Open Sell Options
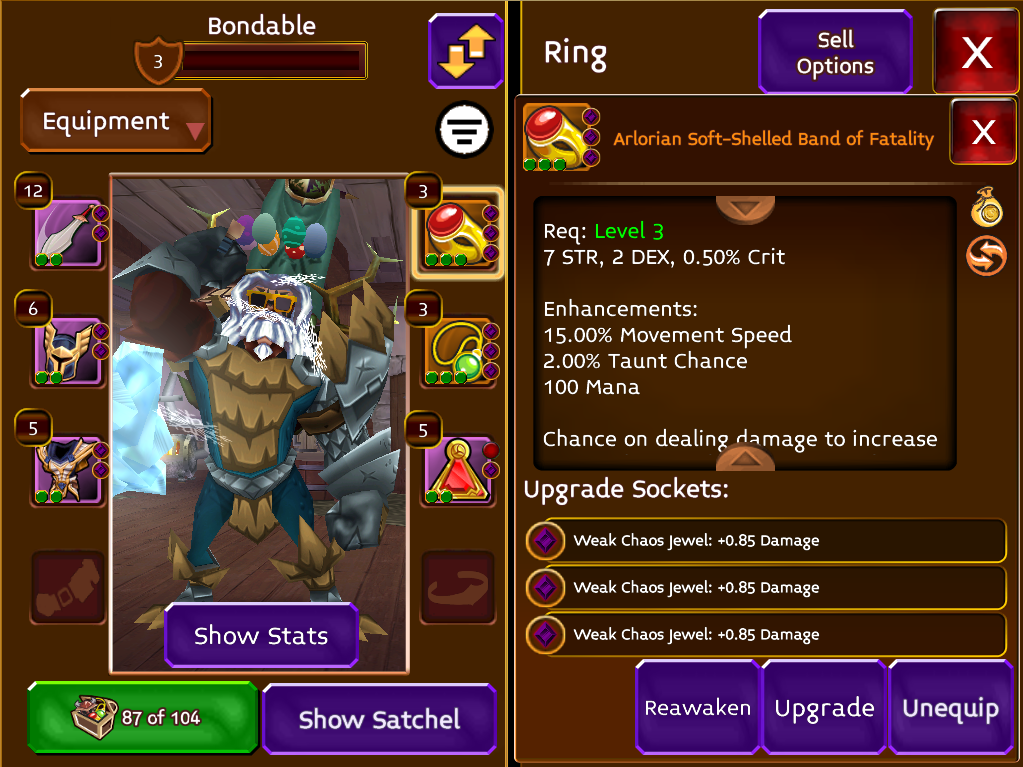This screenshot has height=767, width=1023. pos(835,52)
